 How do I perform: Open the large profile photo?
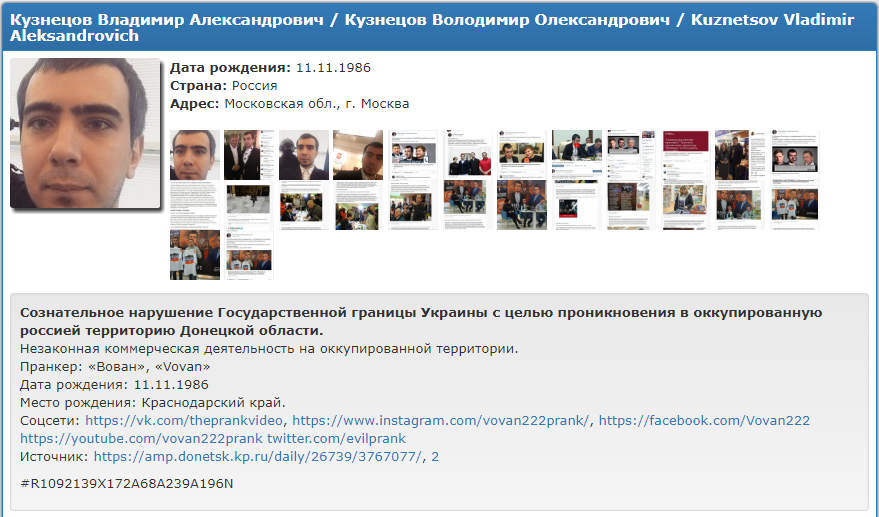pos(85,133)
